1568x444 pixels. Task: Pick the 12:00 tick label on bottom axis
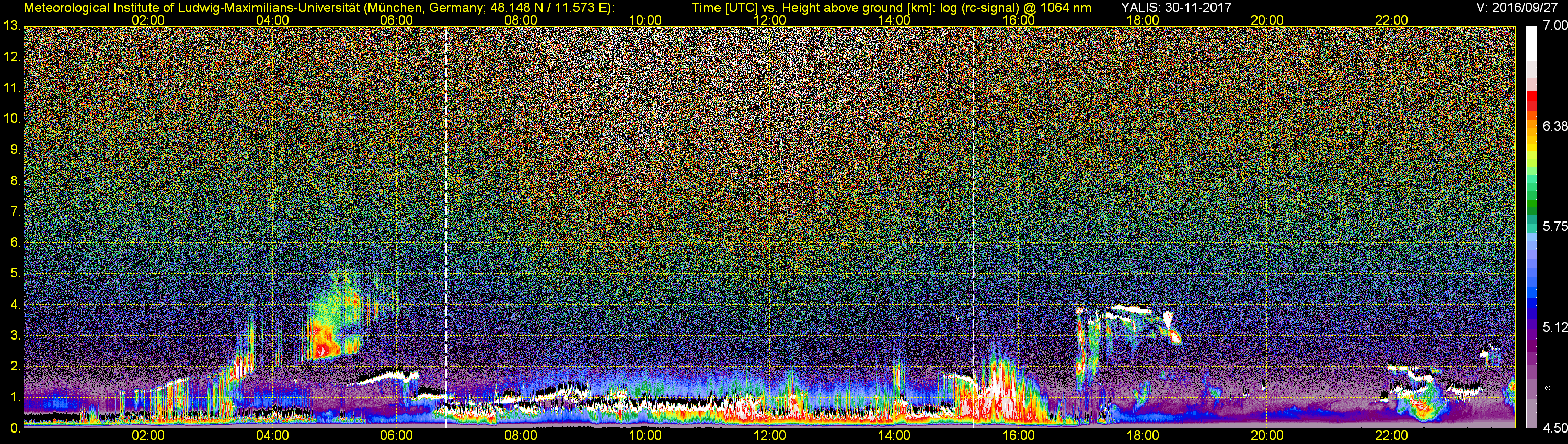(769, 436)
